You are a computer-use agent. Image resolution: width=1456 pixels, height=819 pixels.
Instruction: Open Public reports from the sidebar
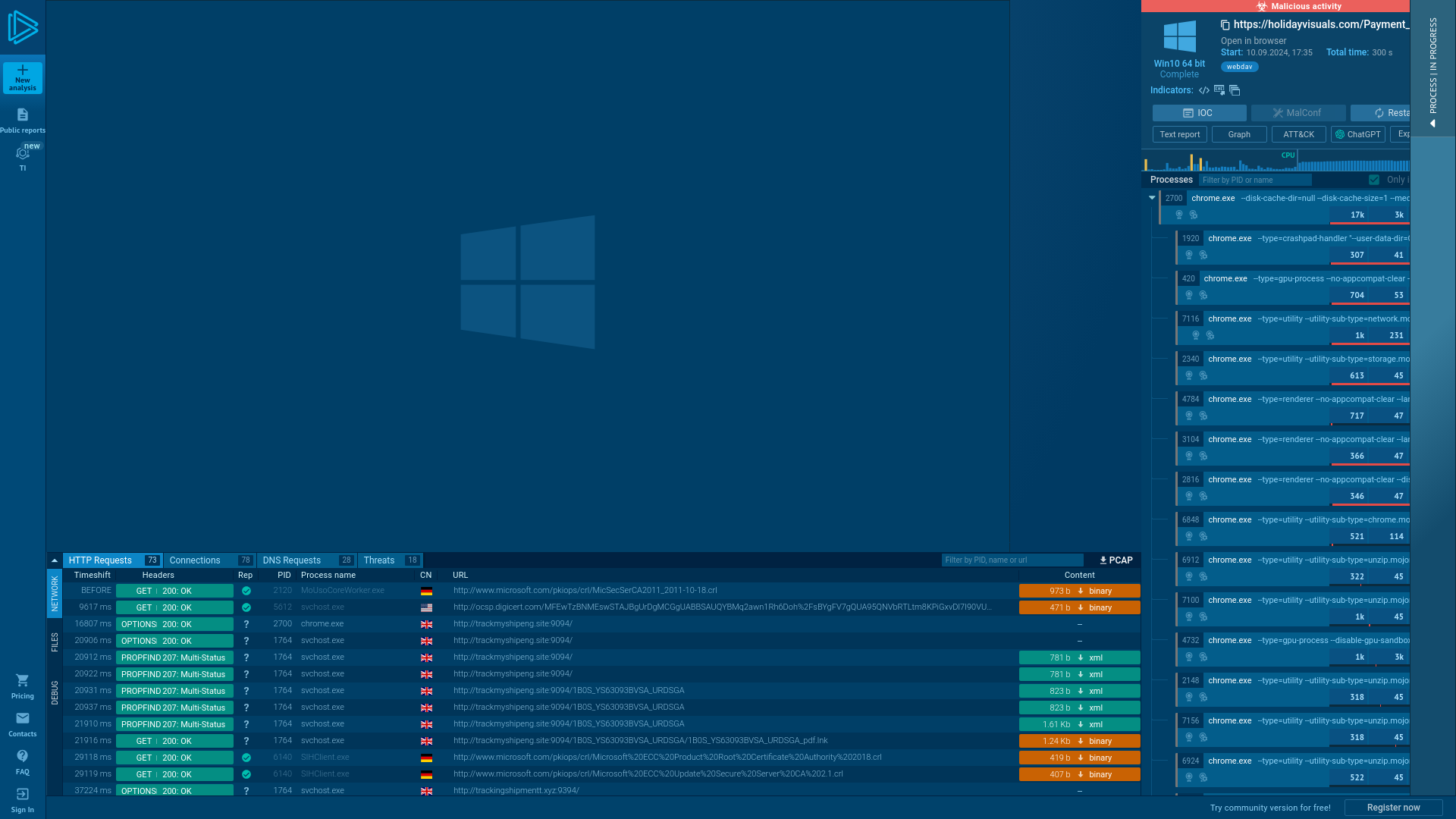click(x=23, y=121)
